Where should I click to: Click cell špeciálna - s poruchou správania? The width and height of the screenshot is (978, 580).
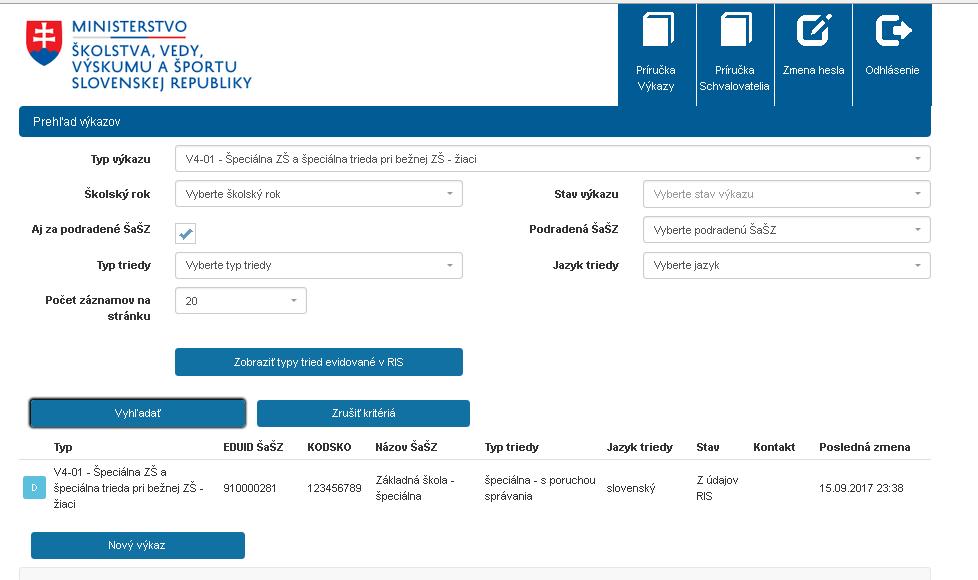coord(540,488)
